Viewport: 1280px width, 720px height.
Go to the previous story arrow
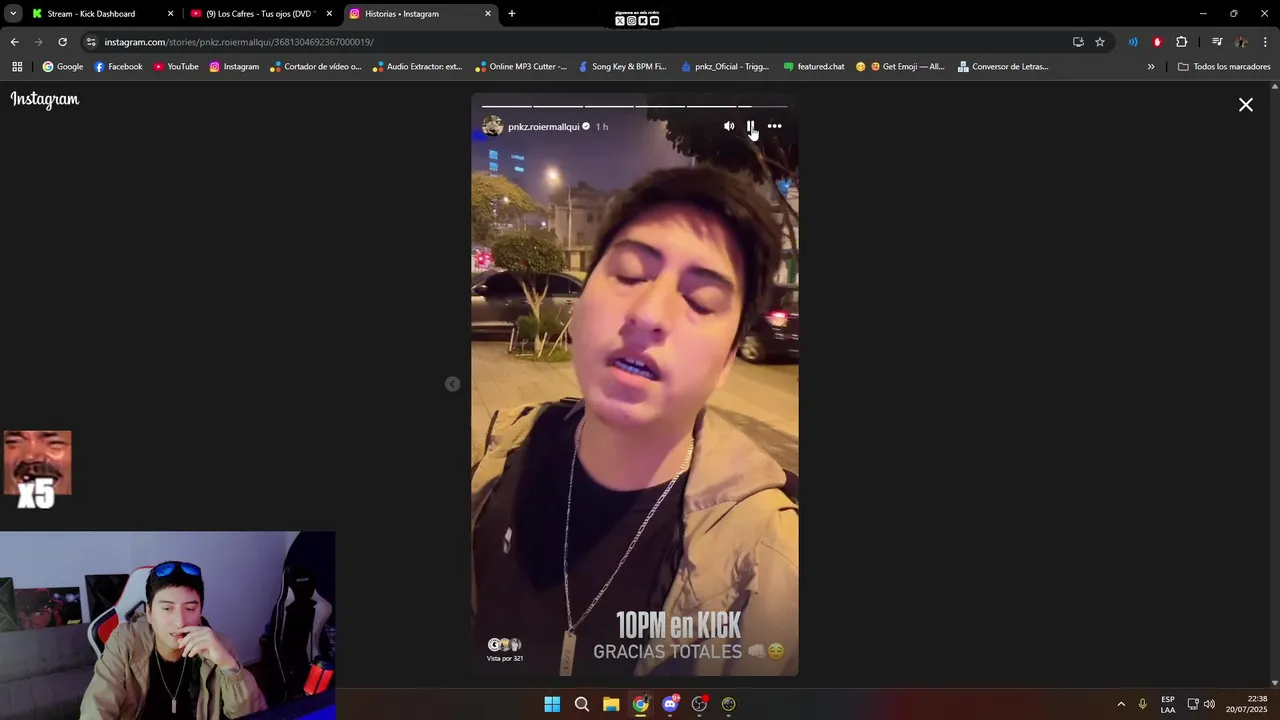click(452, 384)
